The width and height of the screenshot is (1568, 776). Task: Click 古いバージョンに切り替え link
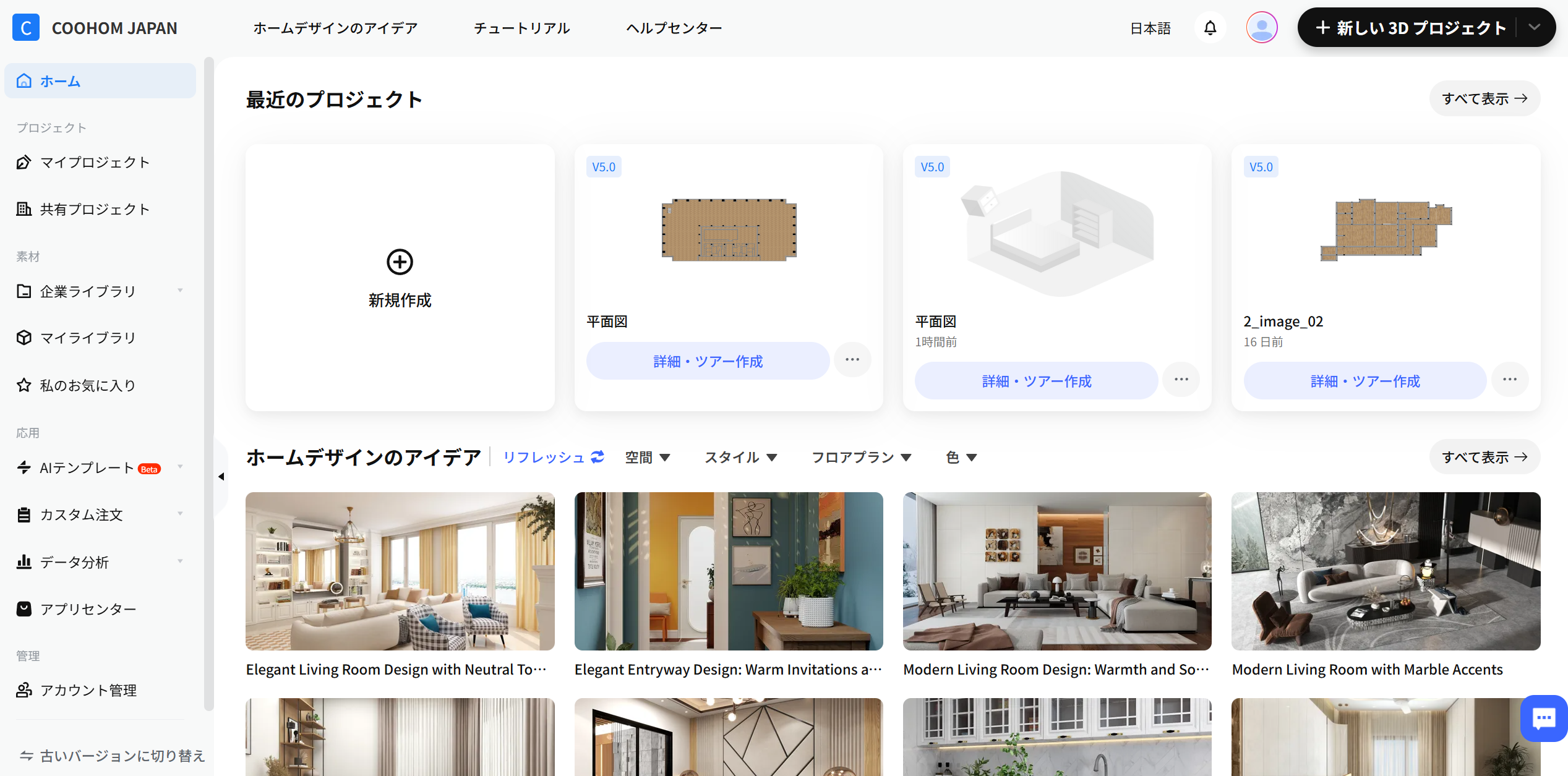click(x=122, y=756)
